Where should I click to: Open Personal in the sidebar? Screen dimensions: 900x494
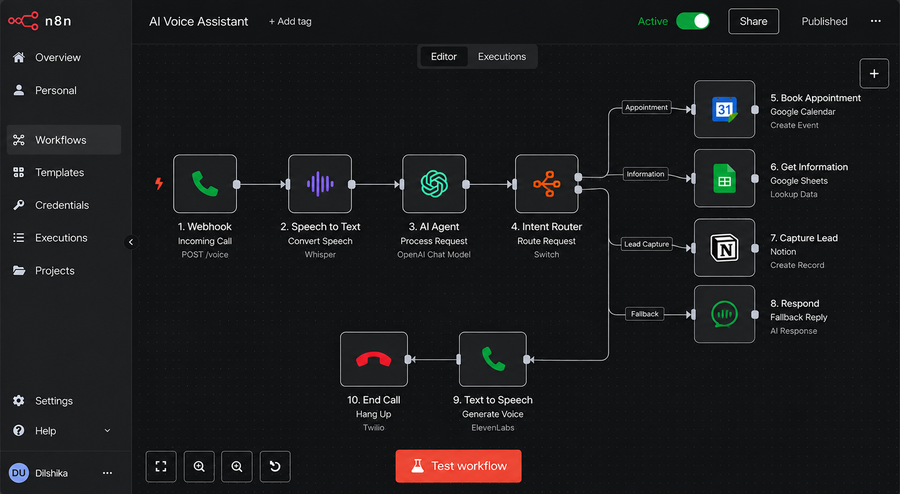click(64, 90)
